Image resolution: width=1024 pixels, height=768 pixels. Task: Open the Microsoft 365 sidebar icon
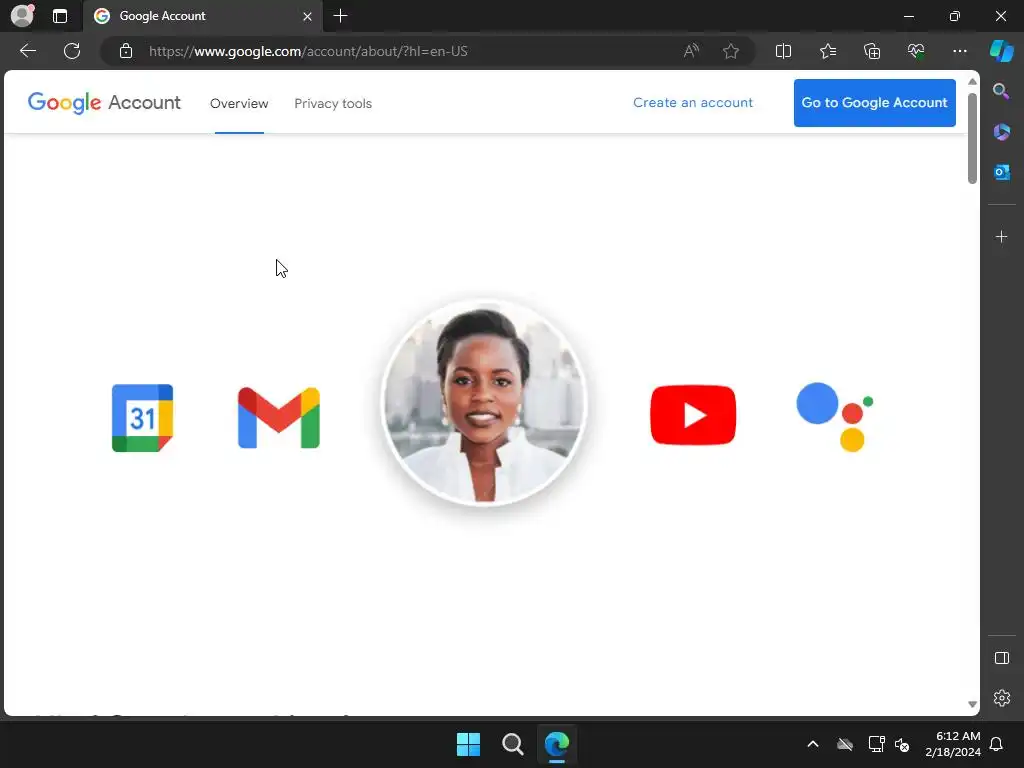tap(1001, 132)
